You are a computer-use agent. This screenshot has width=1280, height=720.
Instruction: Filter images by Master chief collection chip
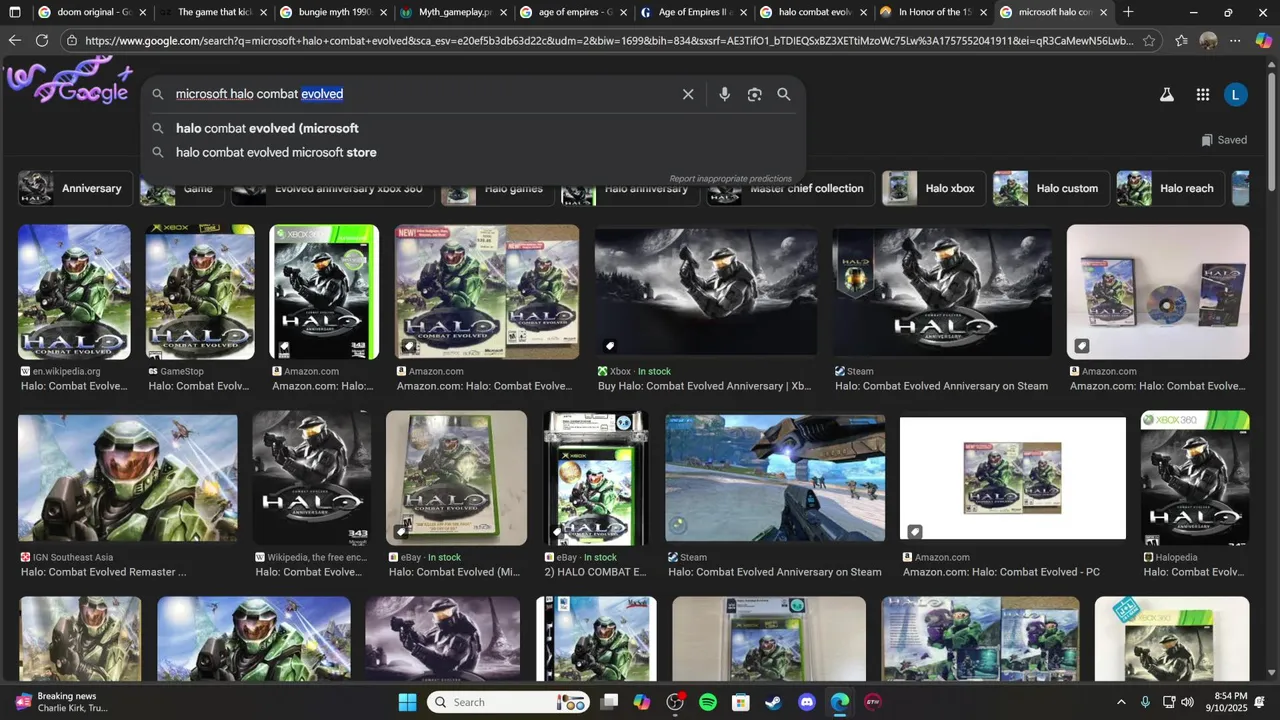pyautogui.click(x=790, y=188)
